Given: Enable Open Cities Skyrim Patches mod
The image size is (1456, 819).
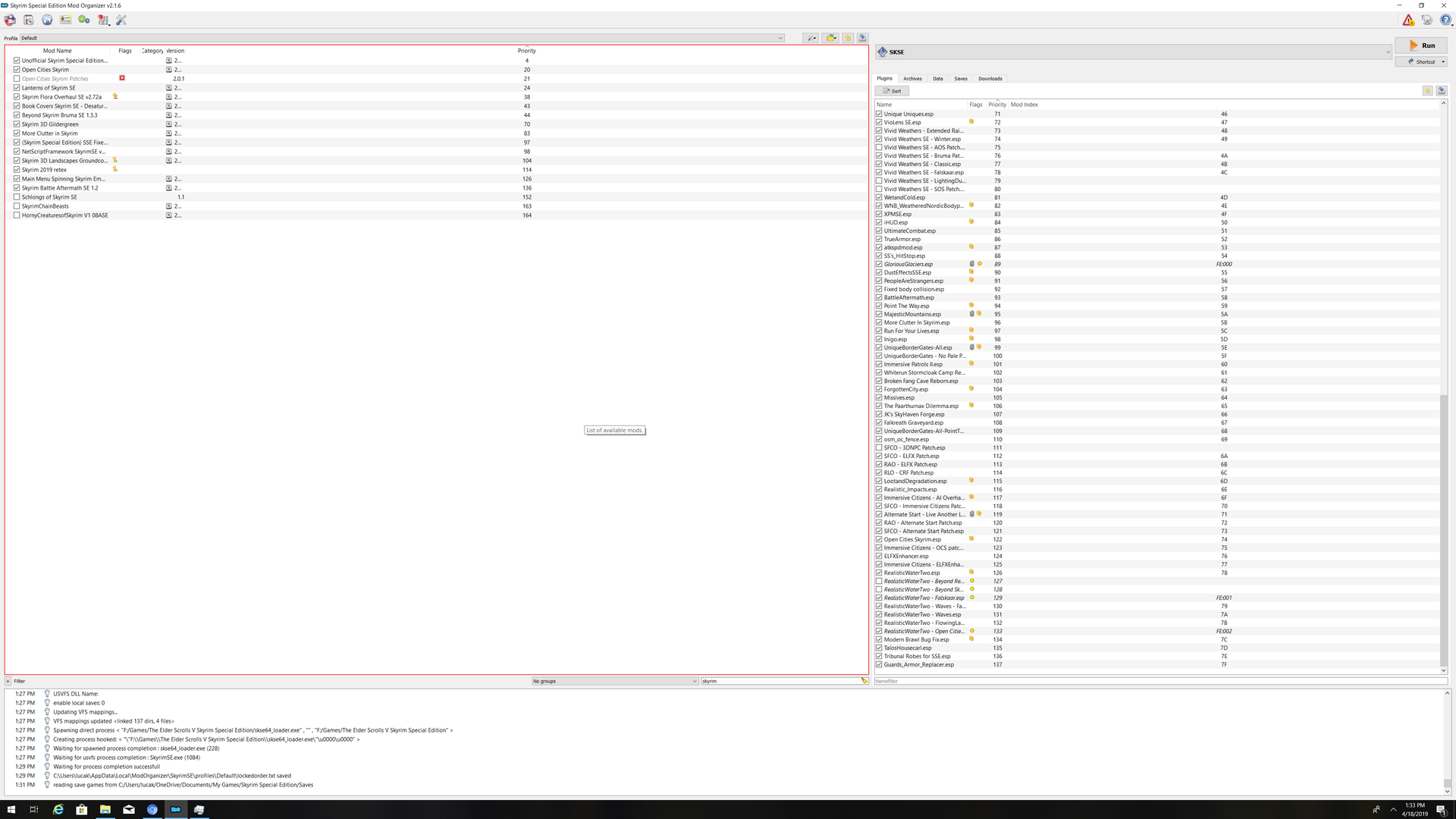Looking at the screenshot, I should point(17,78).
